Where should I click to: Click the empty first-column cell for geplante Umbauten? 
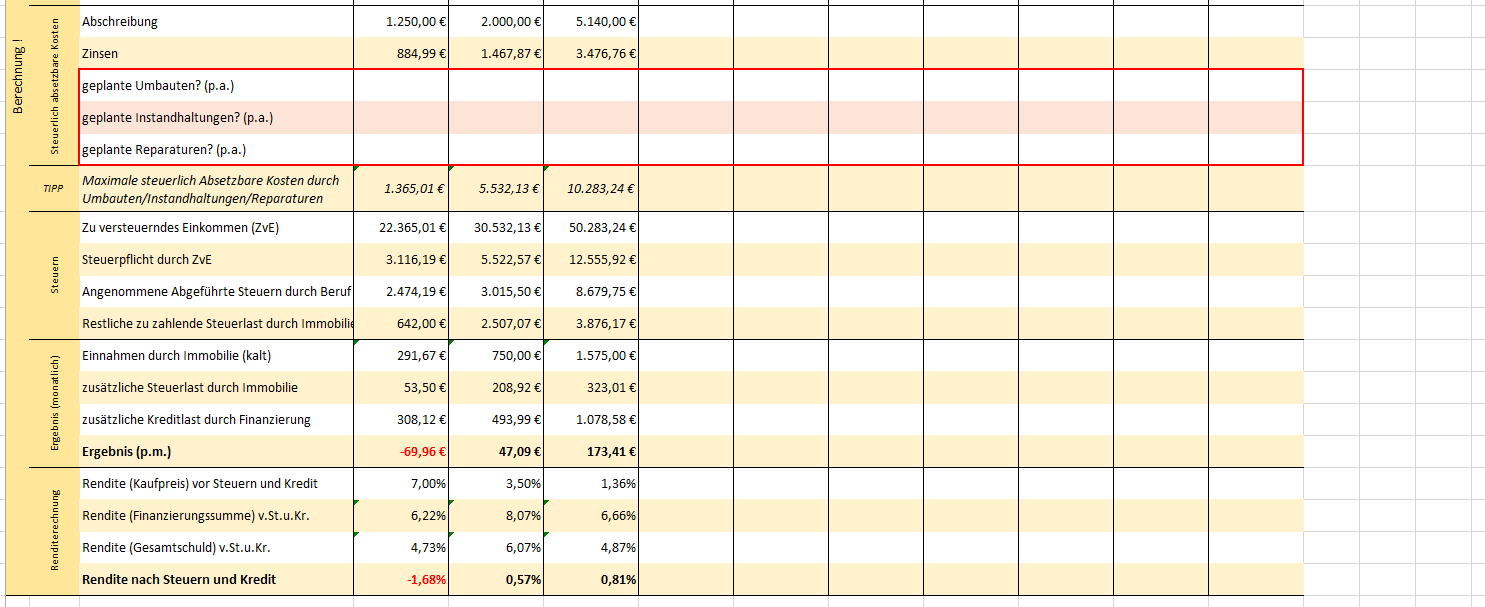tap(401, 86)
